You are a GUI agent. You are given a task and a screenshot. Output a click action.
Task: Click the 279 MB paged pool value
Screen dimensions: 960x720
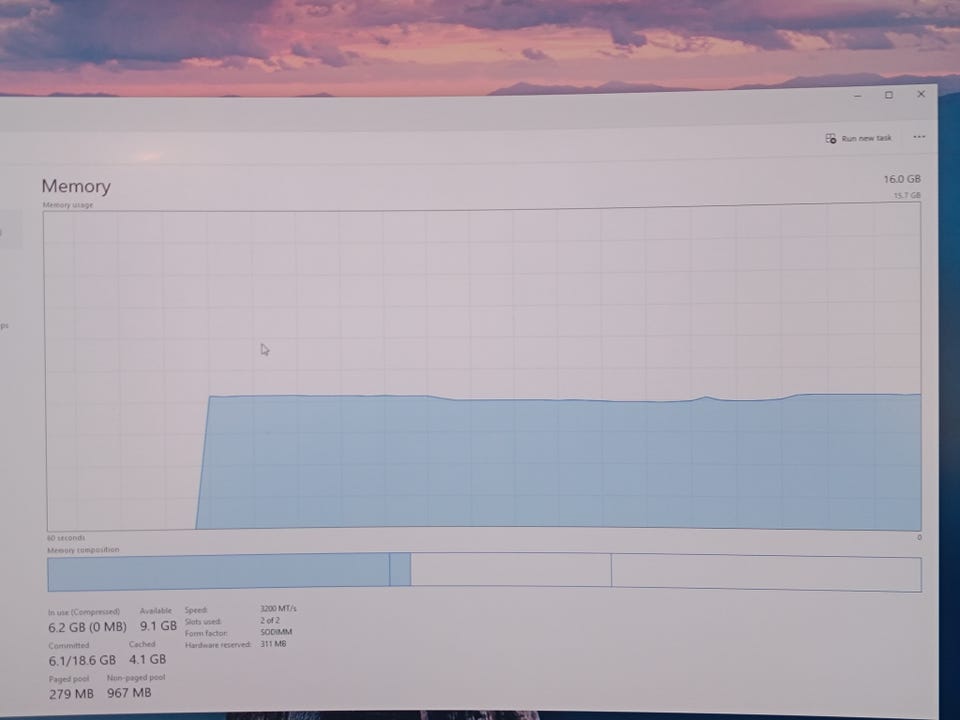pyautogui.click(x=71, y=694)
